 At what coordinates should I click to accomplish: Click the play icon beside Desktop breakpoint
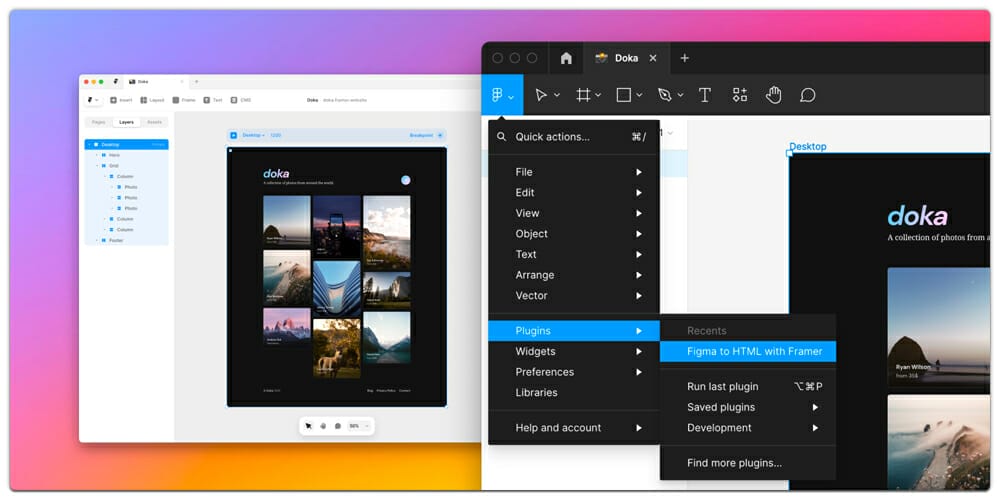(233, 135)
